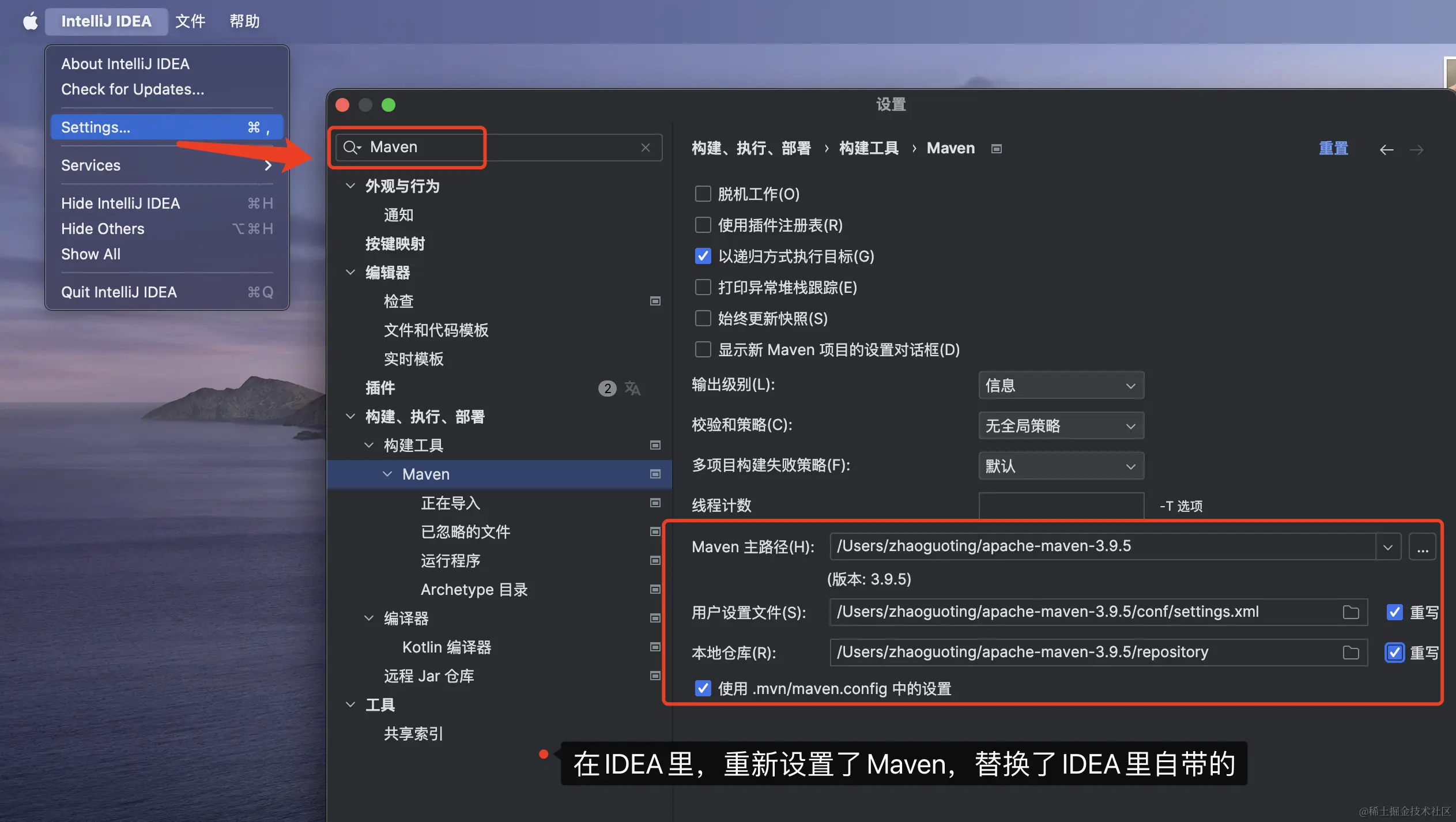The height and width of the screenshot is (822, 1456).
Task: Open 校验和策略 dropdown showing 无全局策略
Action: (x=1061, y=426)
